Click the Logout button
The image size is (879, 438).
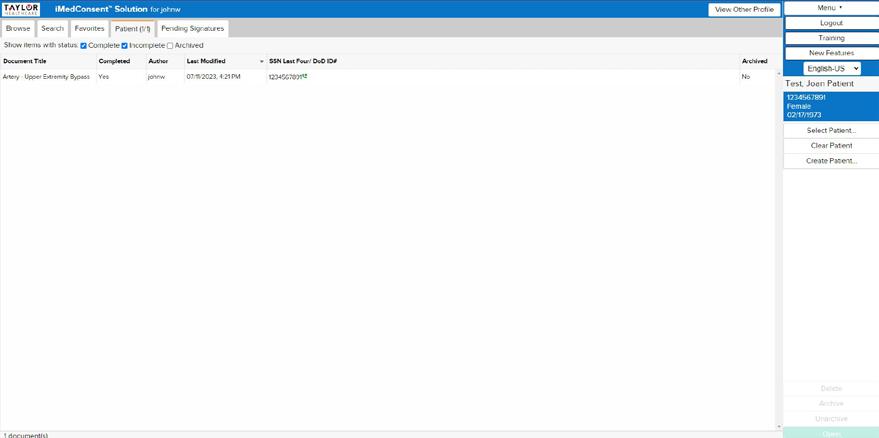coord(831,23)
